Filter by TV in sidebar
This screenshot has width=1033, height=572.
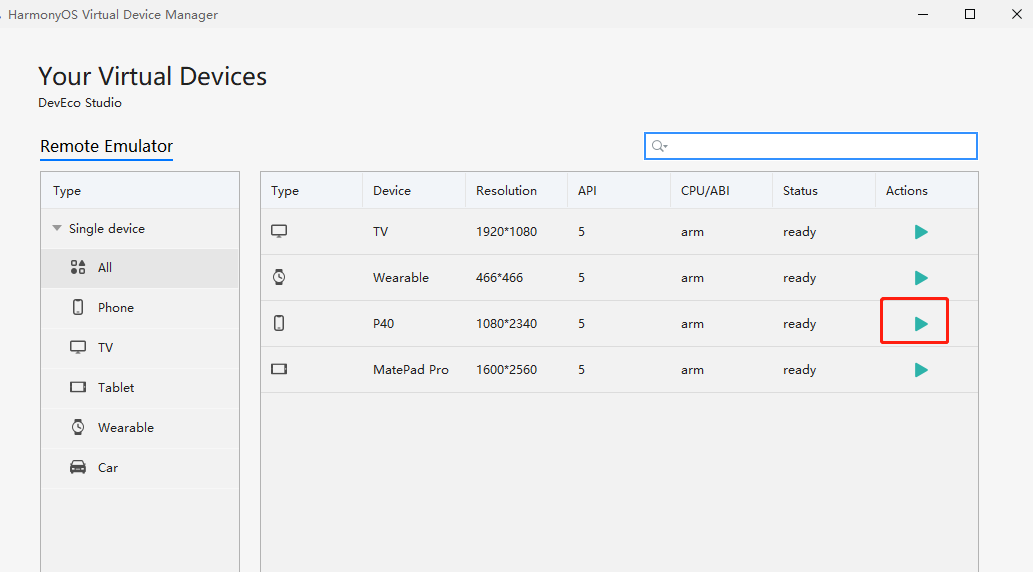pyautogui.click(x=140, y=347)
